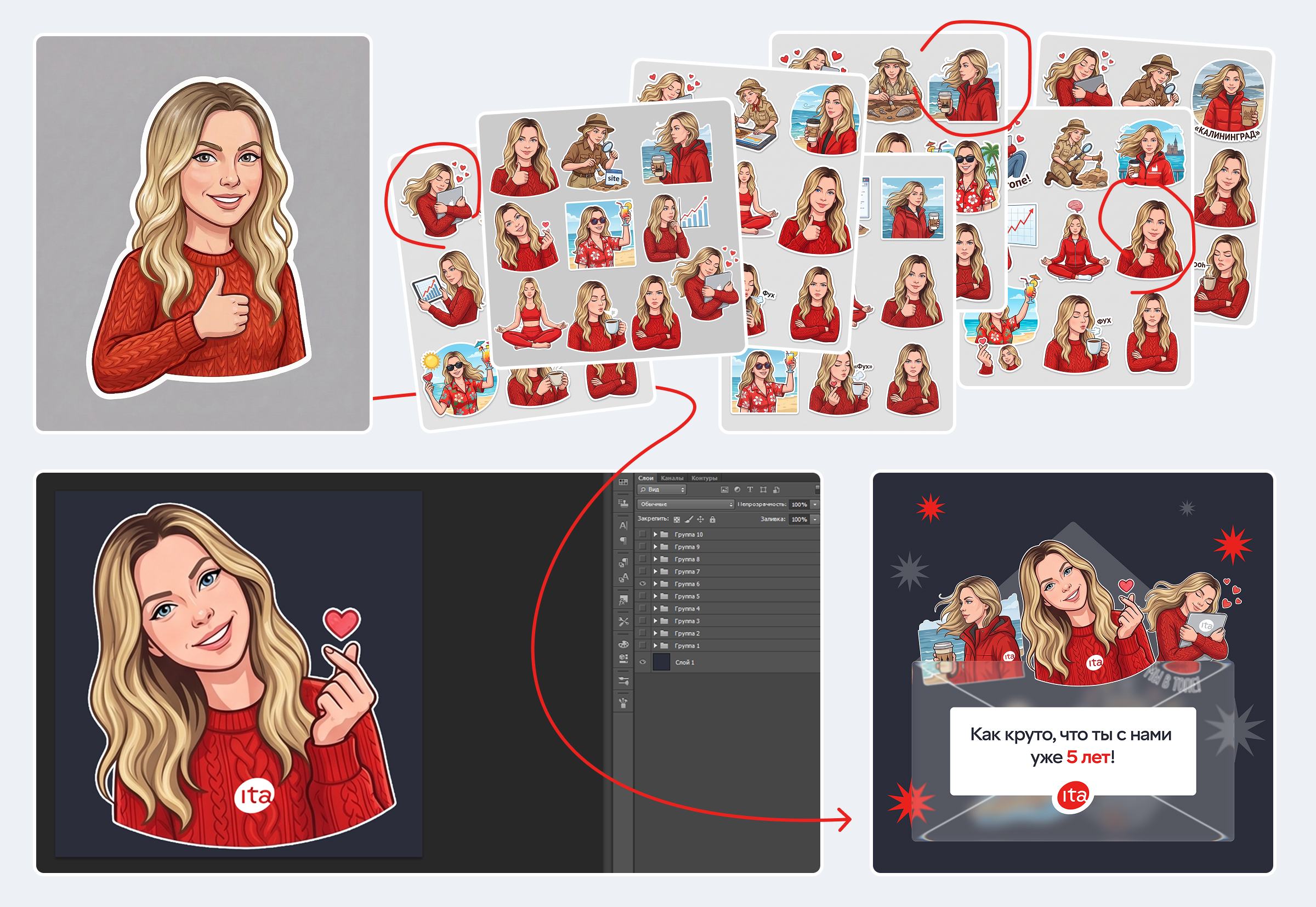Select the Группа 7 layer row
This screenshot has height=907, width=1316.
coord(727,572)
